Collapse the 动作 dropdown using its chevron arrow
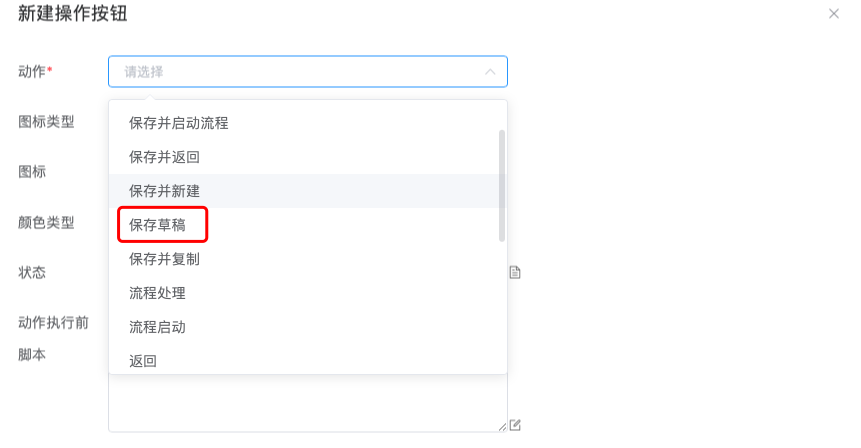The image size is (861, 448). [490, 72]
